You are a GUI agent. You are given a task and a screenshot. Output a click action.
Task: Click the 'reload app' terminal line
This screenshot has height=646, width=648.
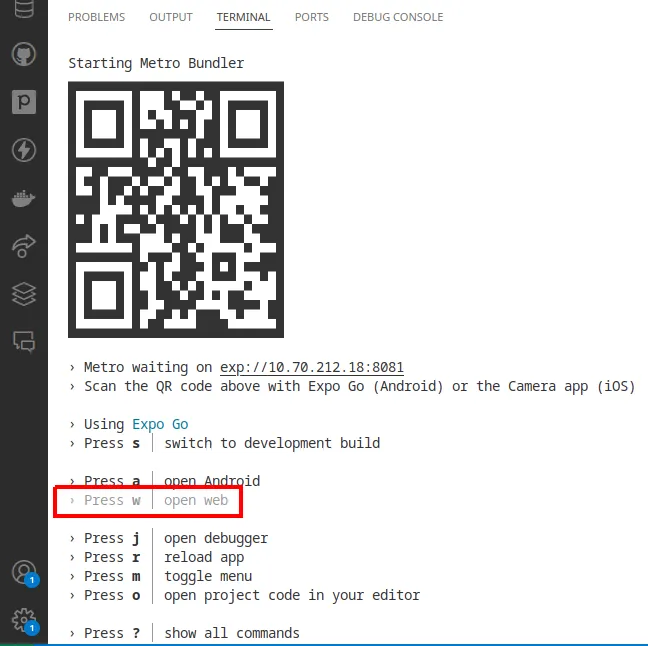coord(157,557)
